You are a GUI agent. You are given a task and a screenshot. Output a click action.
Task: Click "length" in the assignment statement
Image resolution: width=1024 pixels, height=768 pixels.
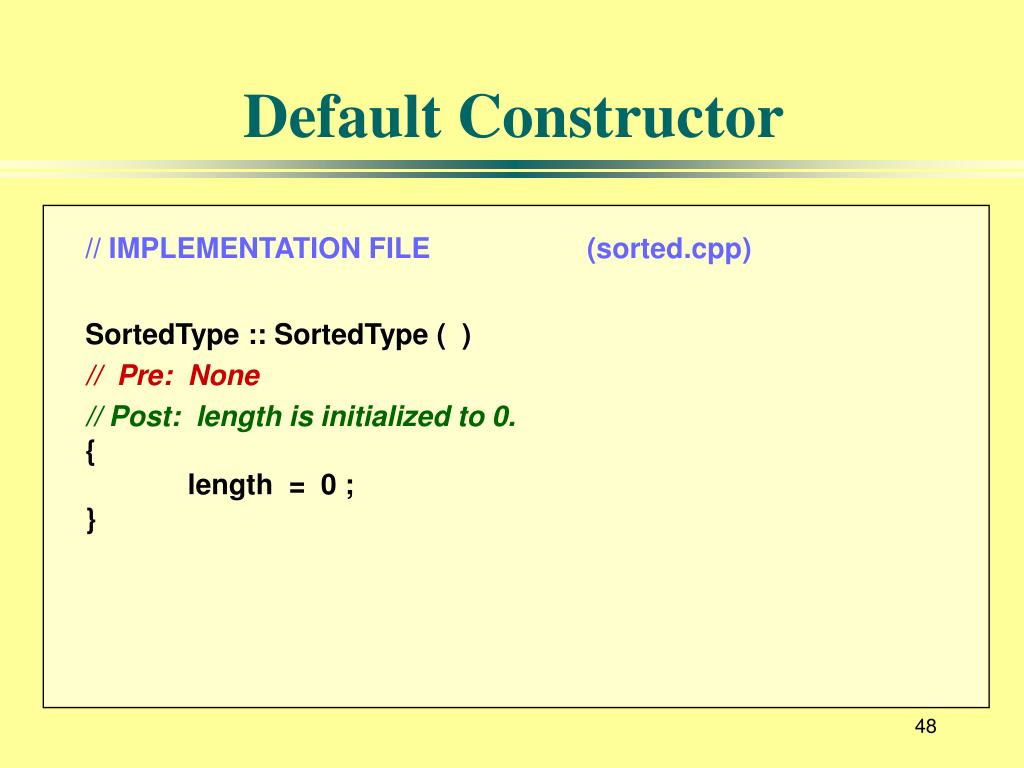tap(230, 486)
